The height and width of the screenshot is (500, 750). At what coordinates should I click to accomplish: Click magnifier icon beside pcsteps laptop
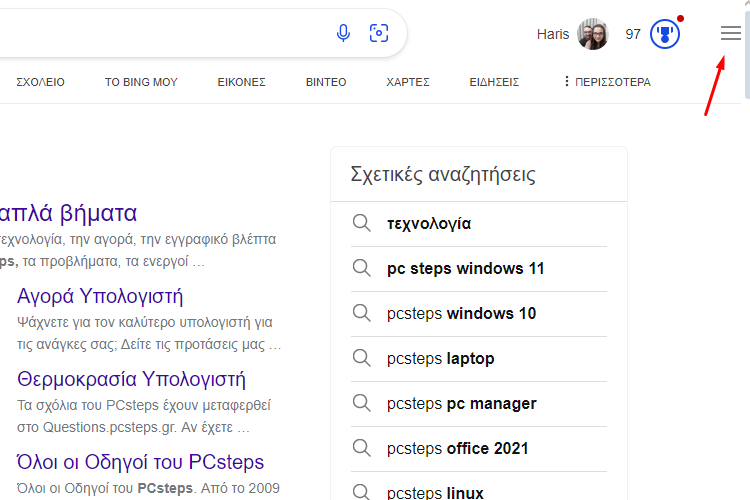362,358
